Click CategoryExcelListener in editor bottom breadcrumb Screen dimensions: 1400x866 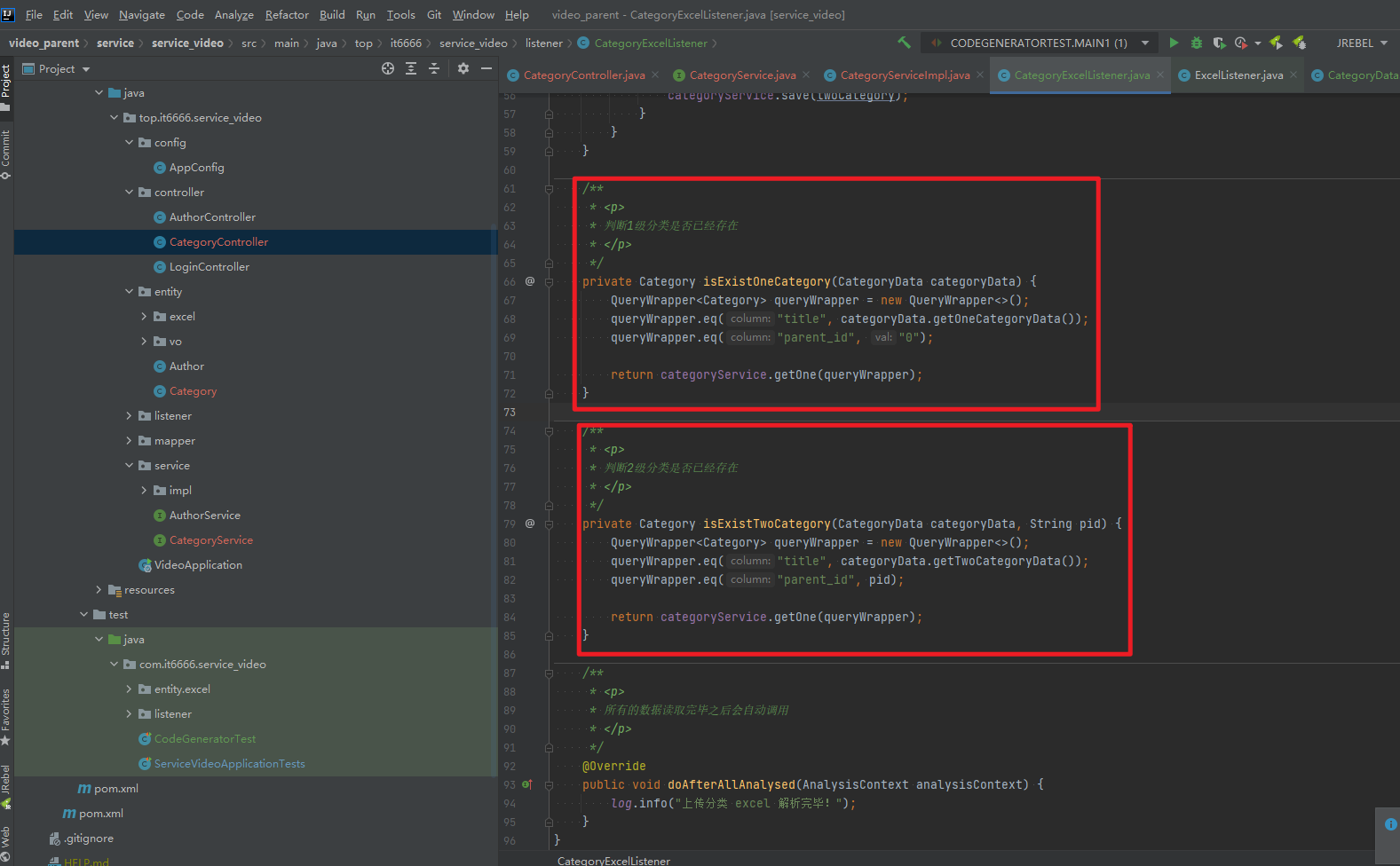[613, 860]
